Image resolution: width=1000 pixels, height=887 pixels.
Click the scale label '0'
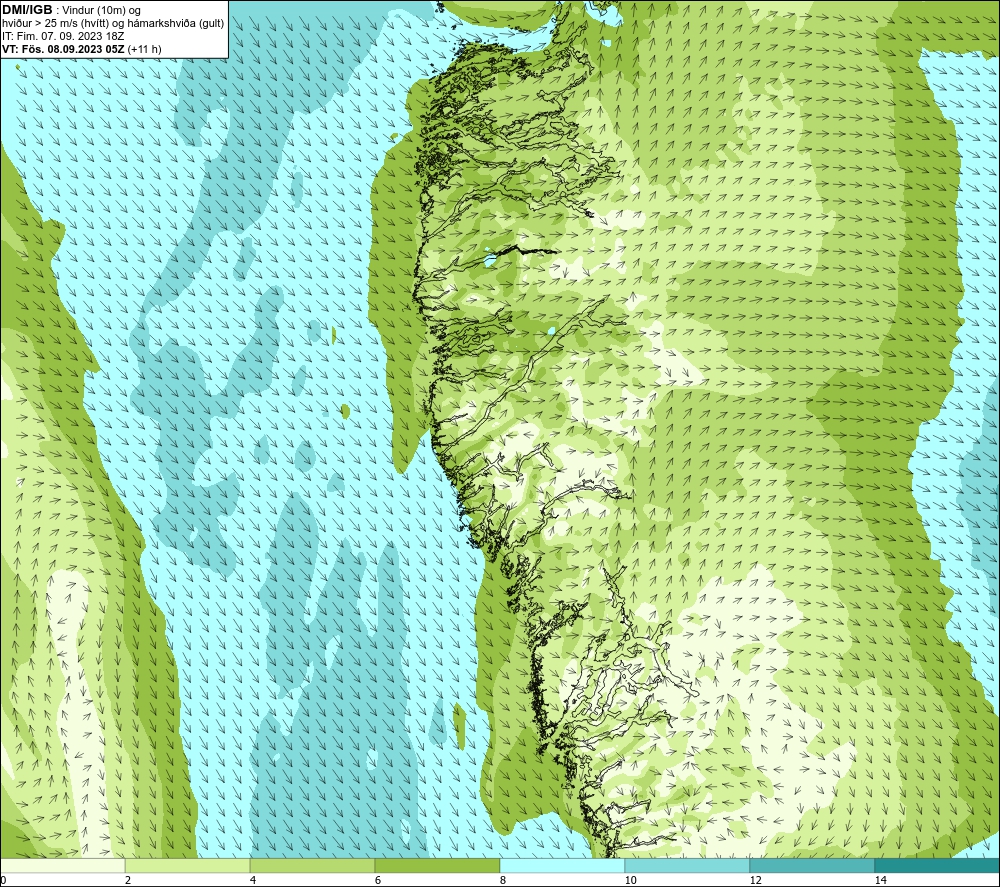pos(3,880)
